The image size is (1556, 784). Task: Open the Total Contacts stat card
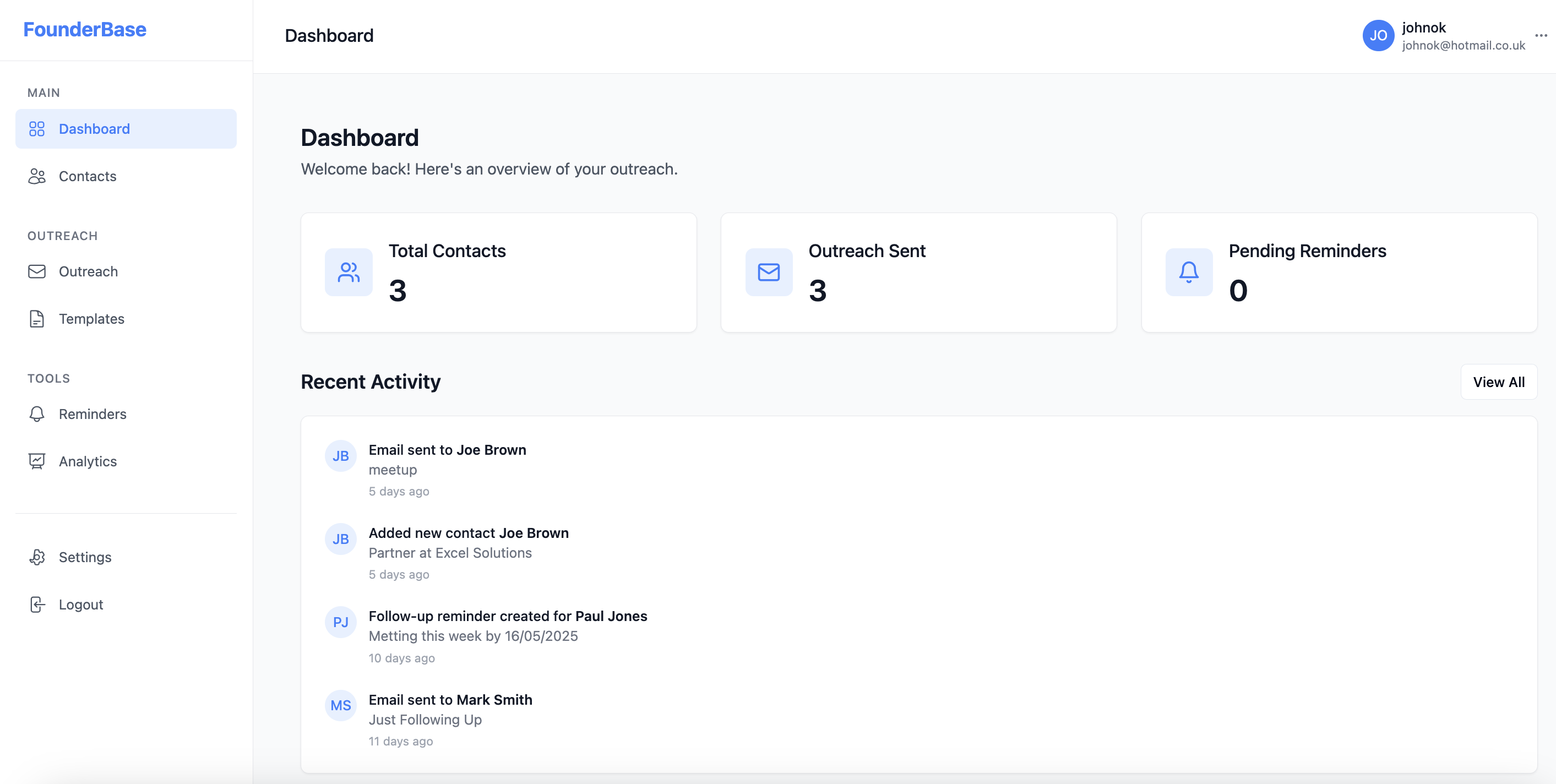[x=498, y=273]
